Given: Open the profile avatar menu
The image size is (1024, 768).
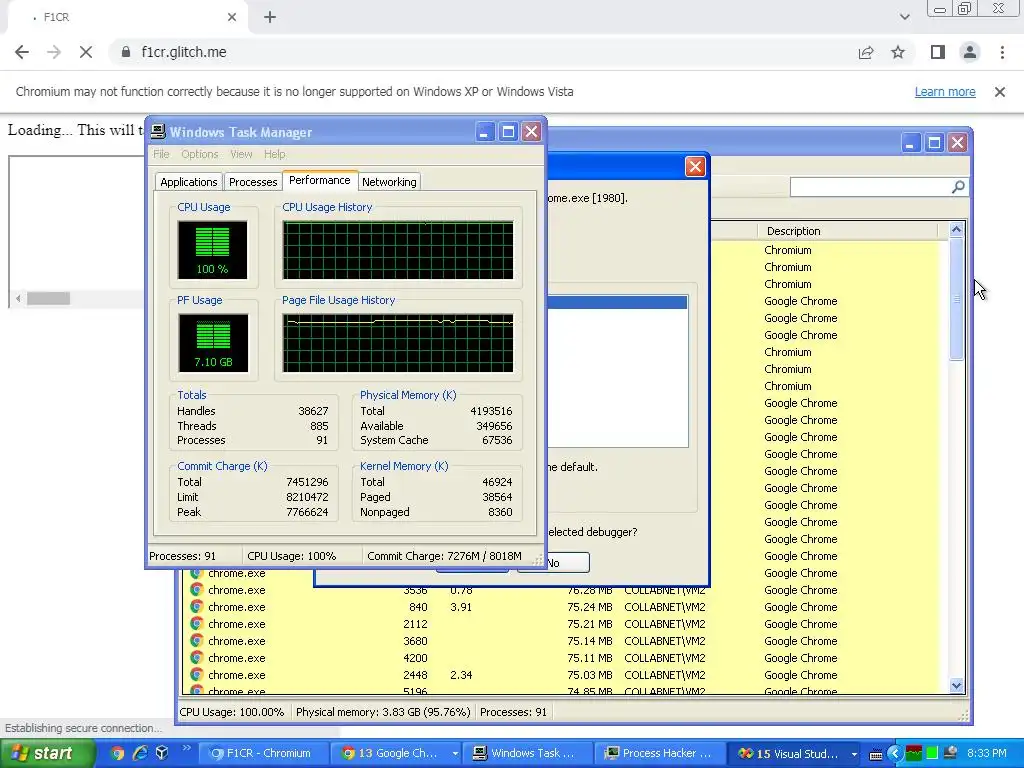Looking at the screenshot, I should click(x=970, y=52).
